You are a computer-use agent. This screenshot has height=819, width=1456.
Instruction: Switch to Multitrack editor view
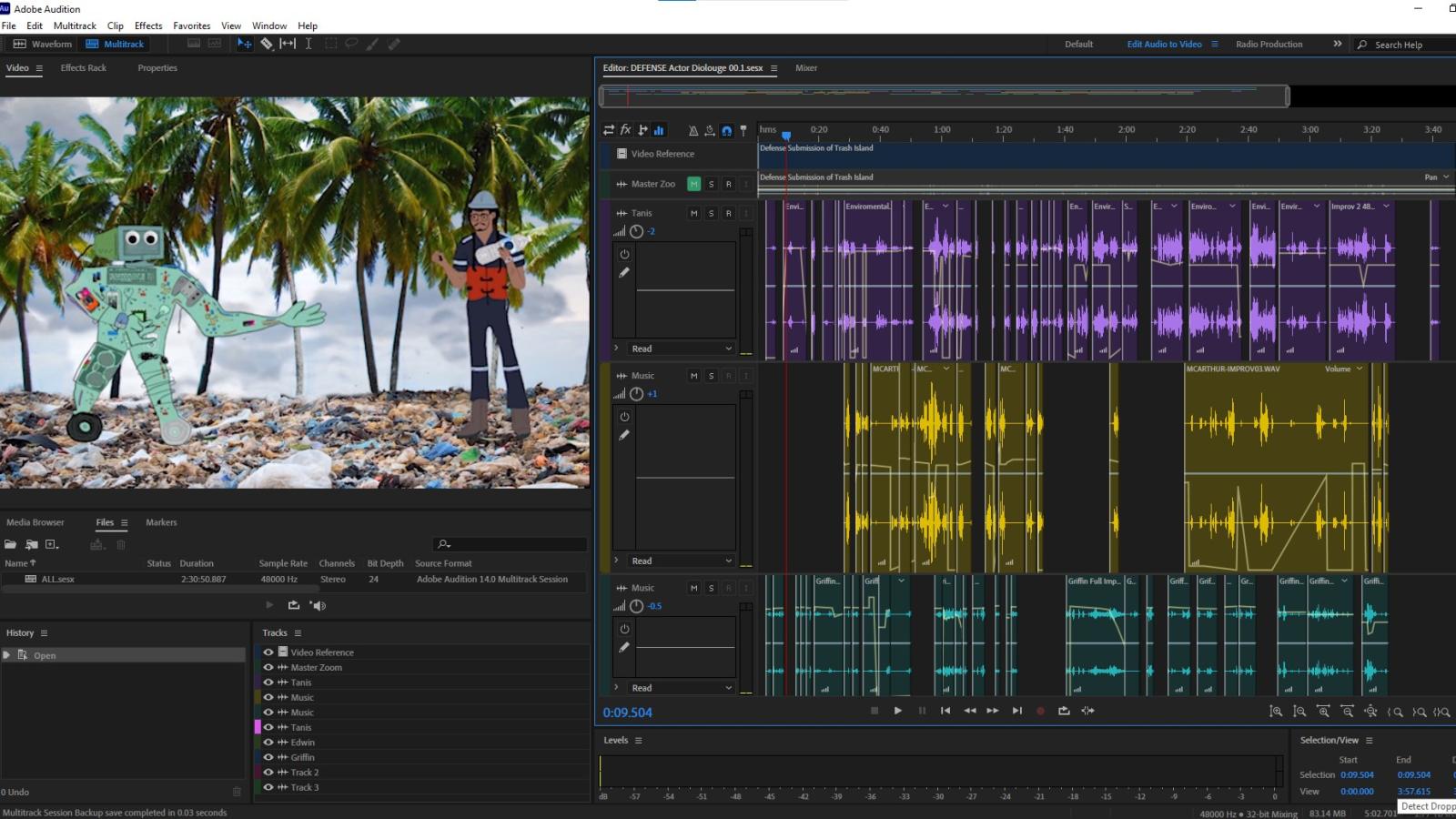[x=115, y=44]
